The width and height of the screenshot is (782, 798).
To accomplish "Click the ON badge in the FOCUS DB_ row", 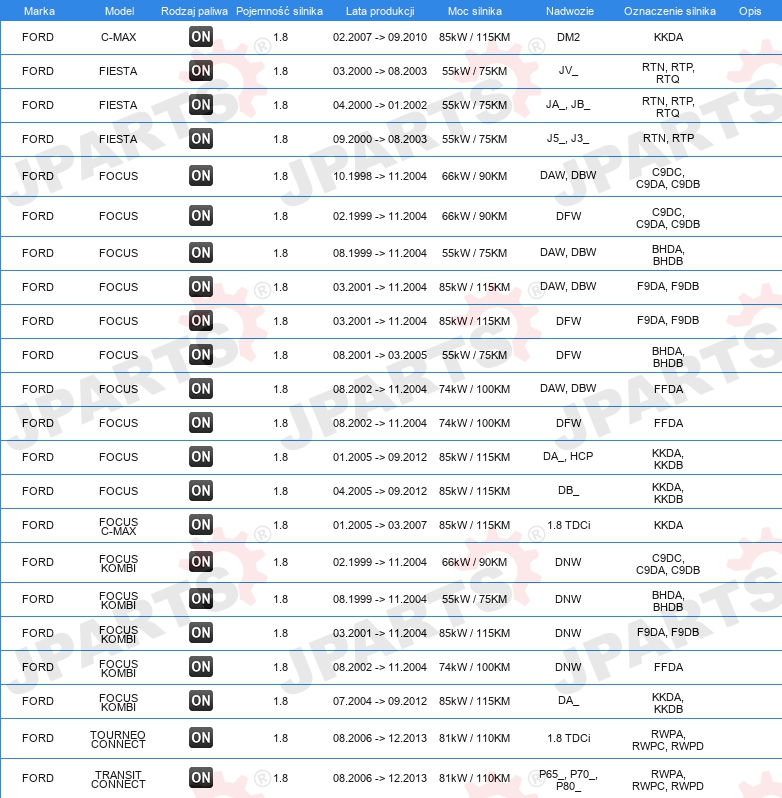I will tap(200, 491).
